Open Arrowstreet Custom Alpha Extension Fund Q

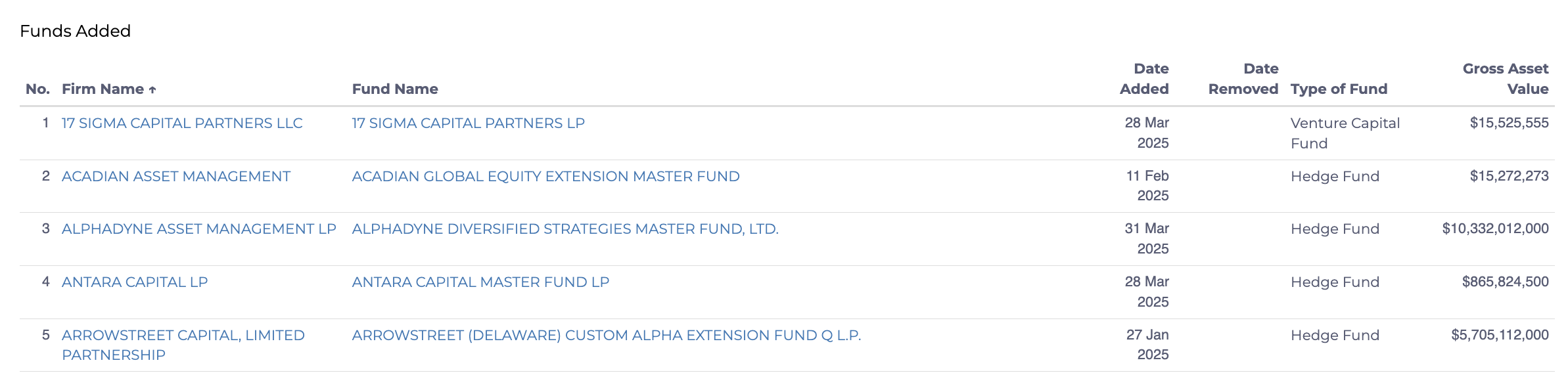(607, 336)
